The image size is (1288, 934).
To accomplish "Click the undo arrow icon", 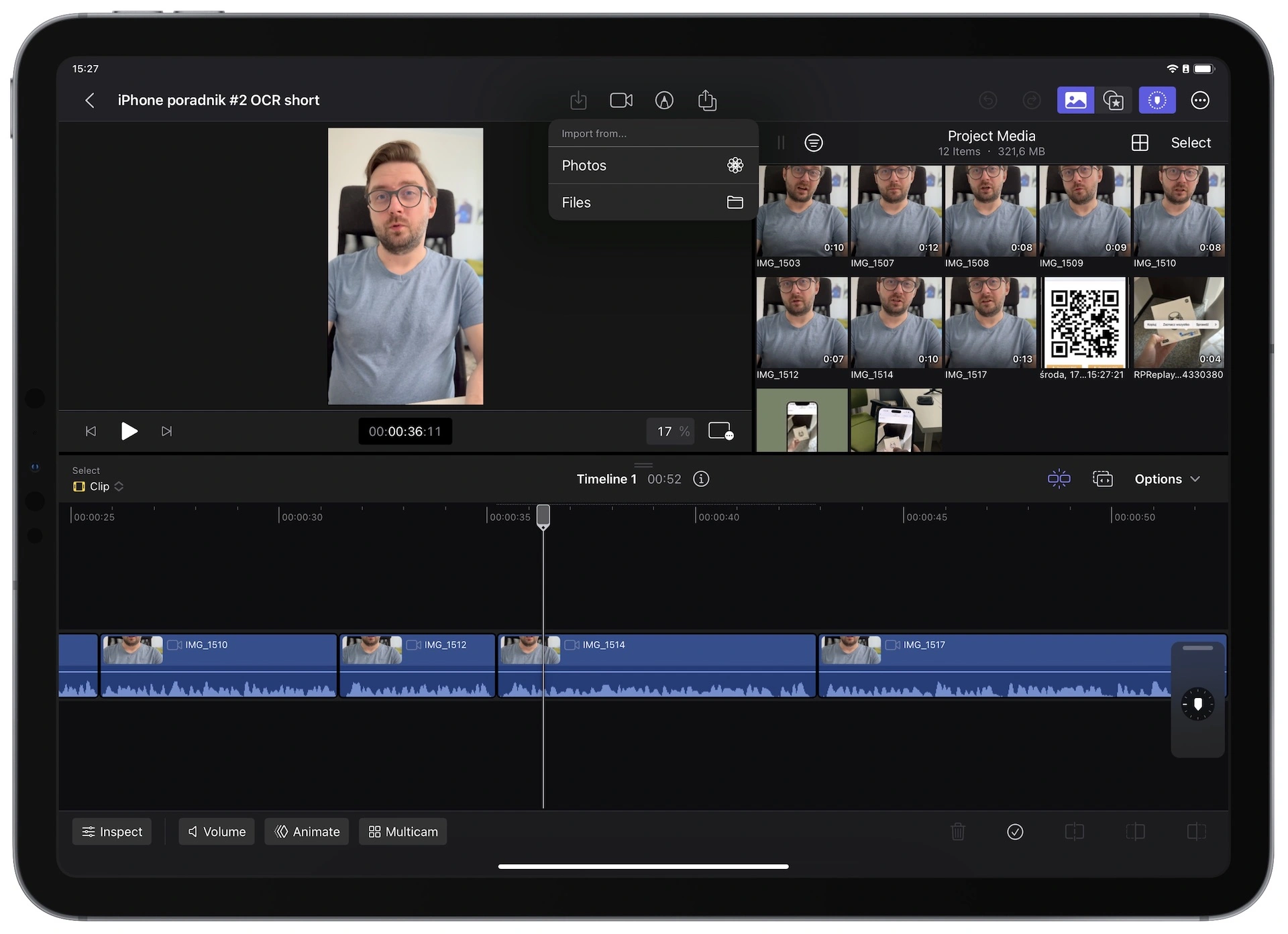I will click(x=988, y=101).
